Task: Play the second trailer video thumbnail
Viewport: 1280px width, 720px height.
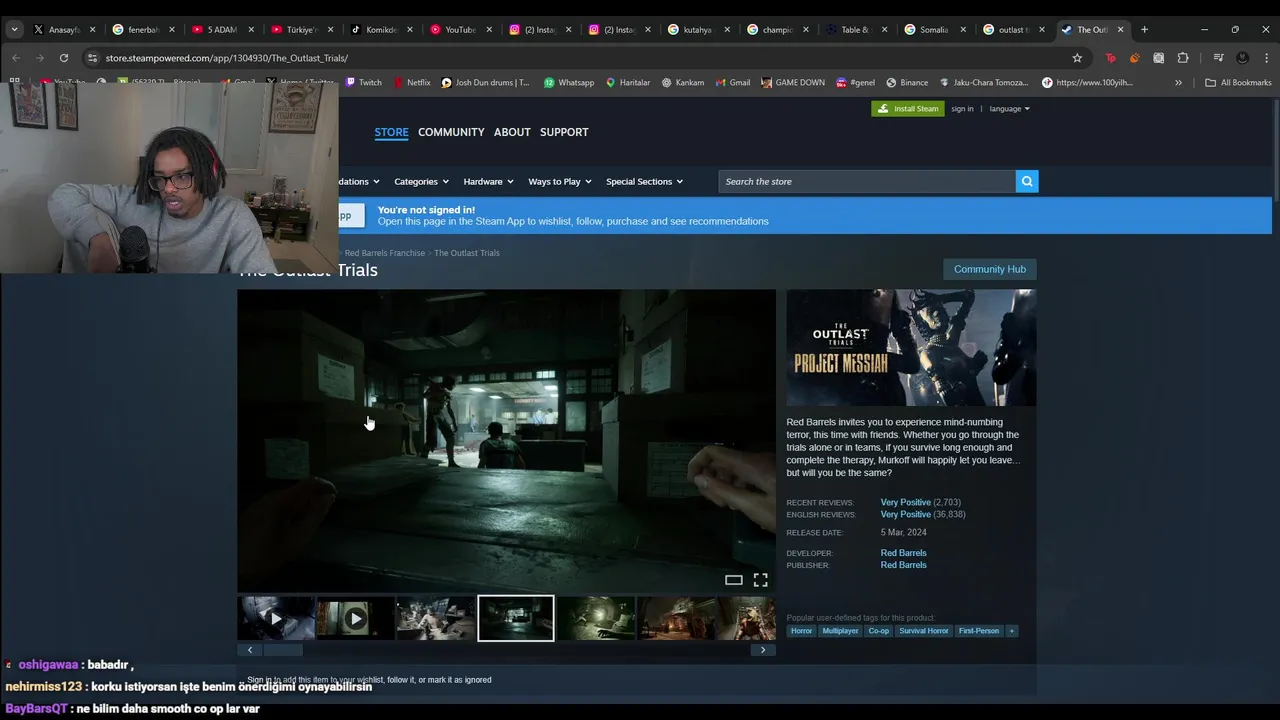Action: click(x=355, y=619)
